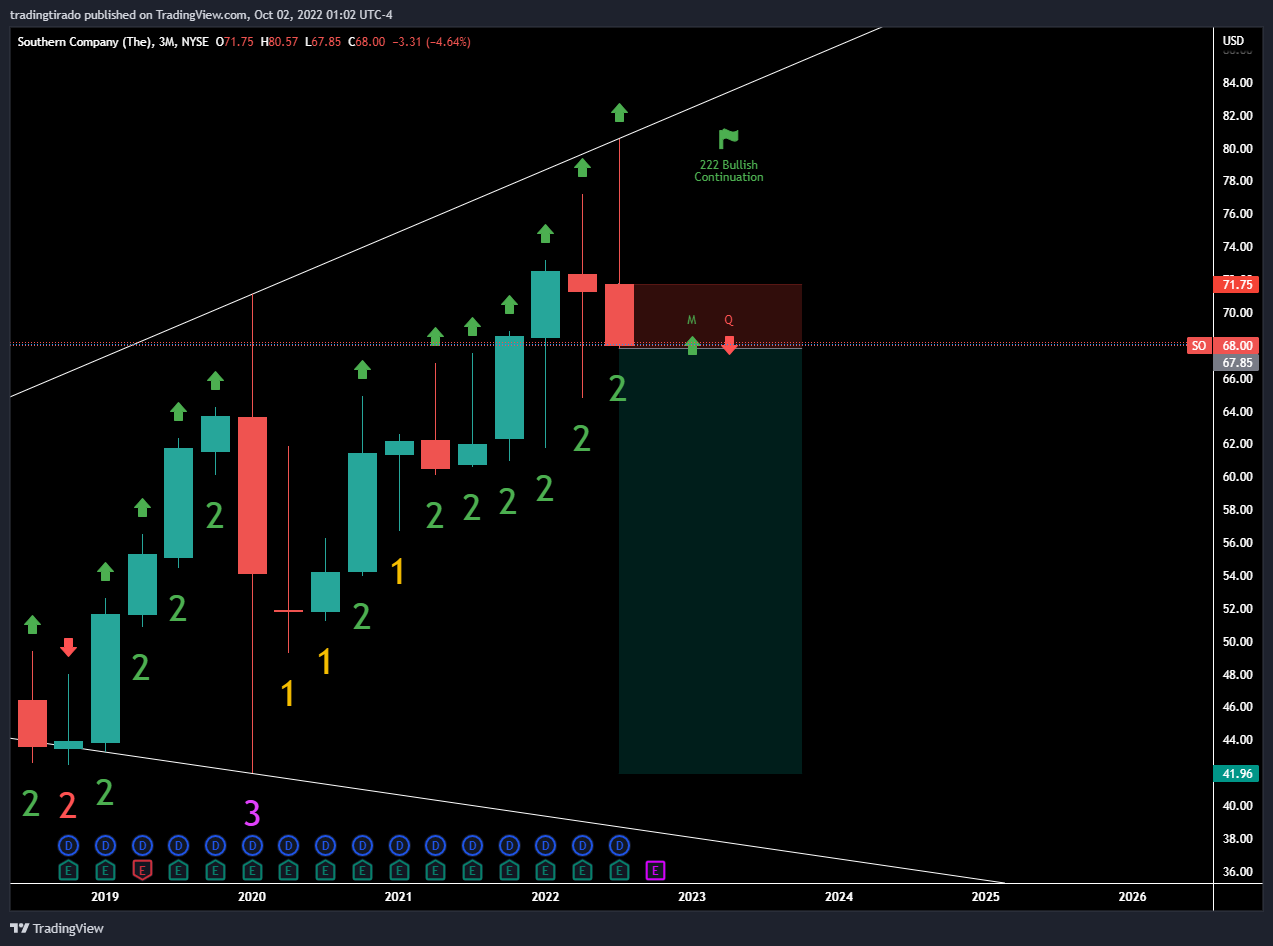The height and width of the screenshot is (946, 1273).
Task: Select the leftmost blue dividend D marker
Action: click(x=68, y=846)
